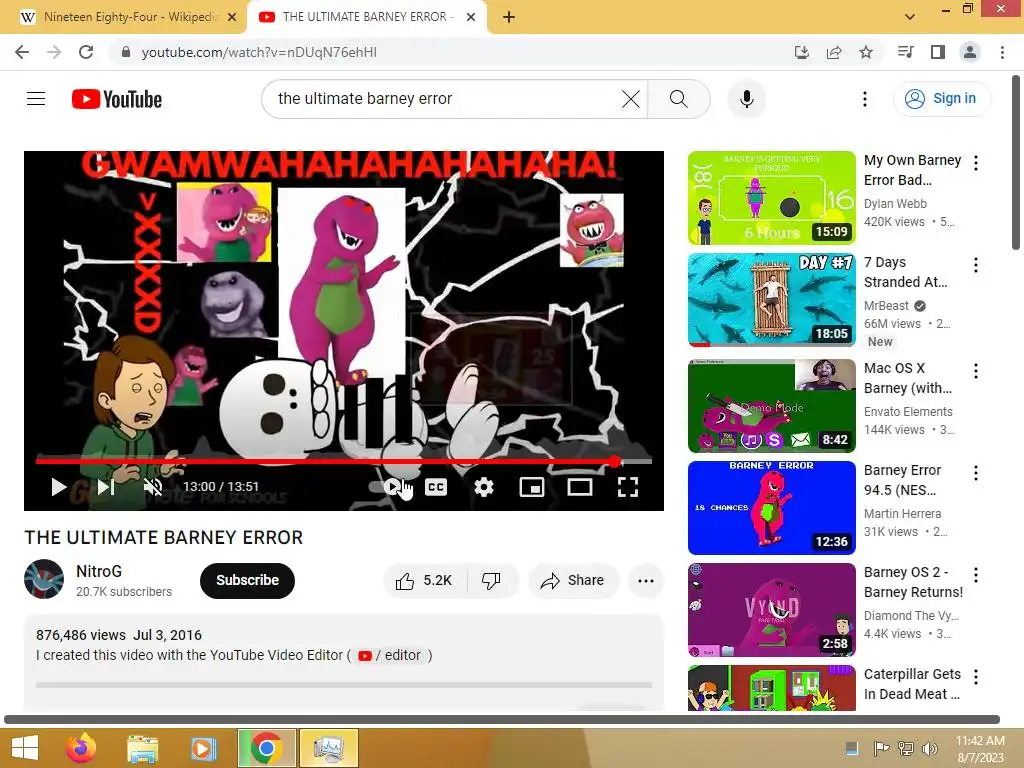The width and height of the screenshot is (1024, 768).
Task: Open the Caterpillar Gets In Dead Meat title
Action: point(912,684)
